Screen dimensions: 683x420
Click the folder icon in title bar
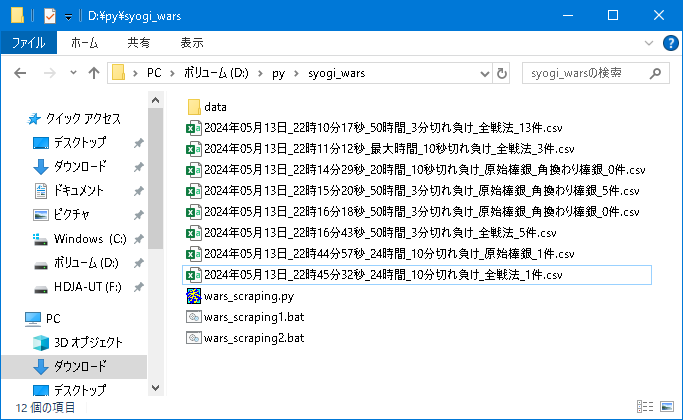(17, 15)
